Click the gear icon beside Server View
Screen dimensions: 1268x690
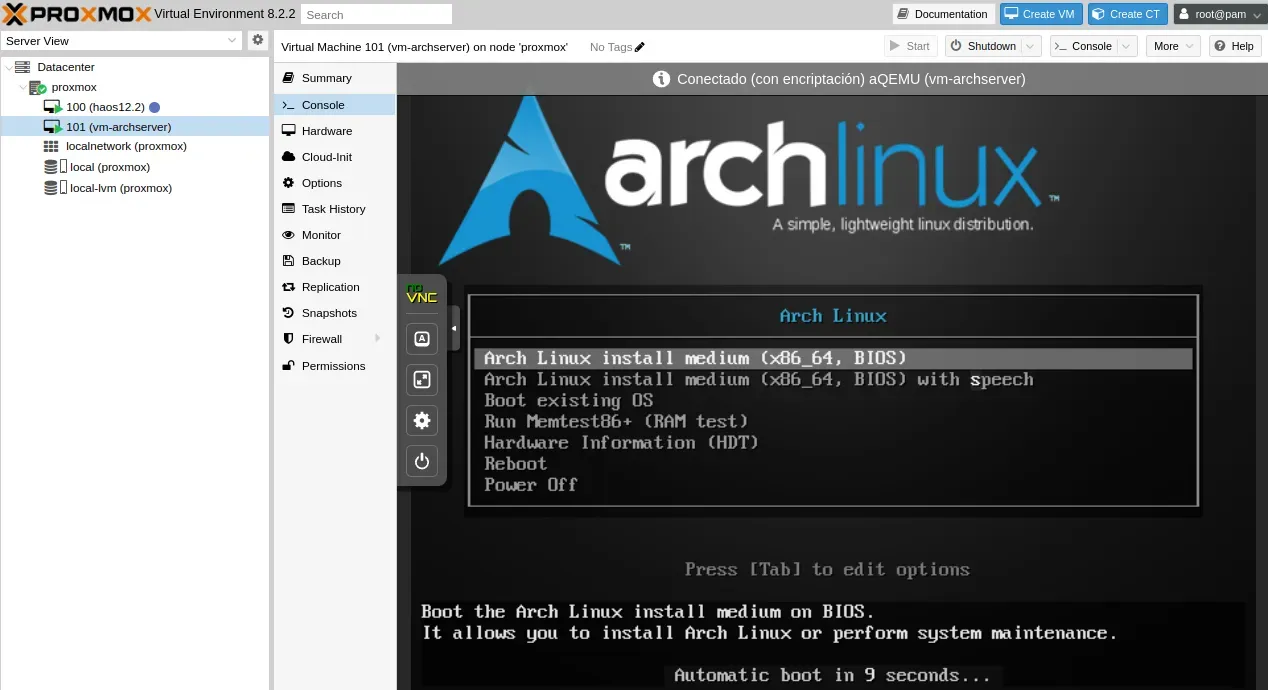coord(258,40)
